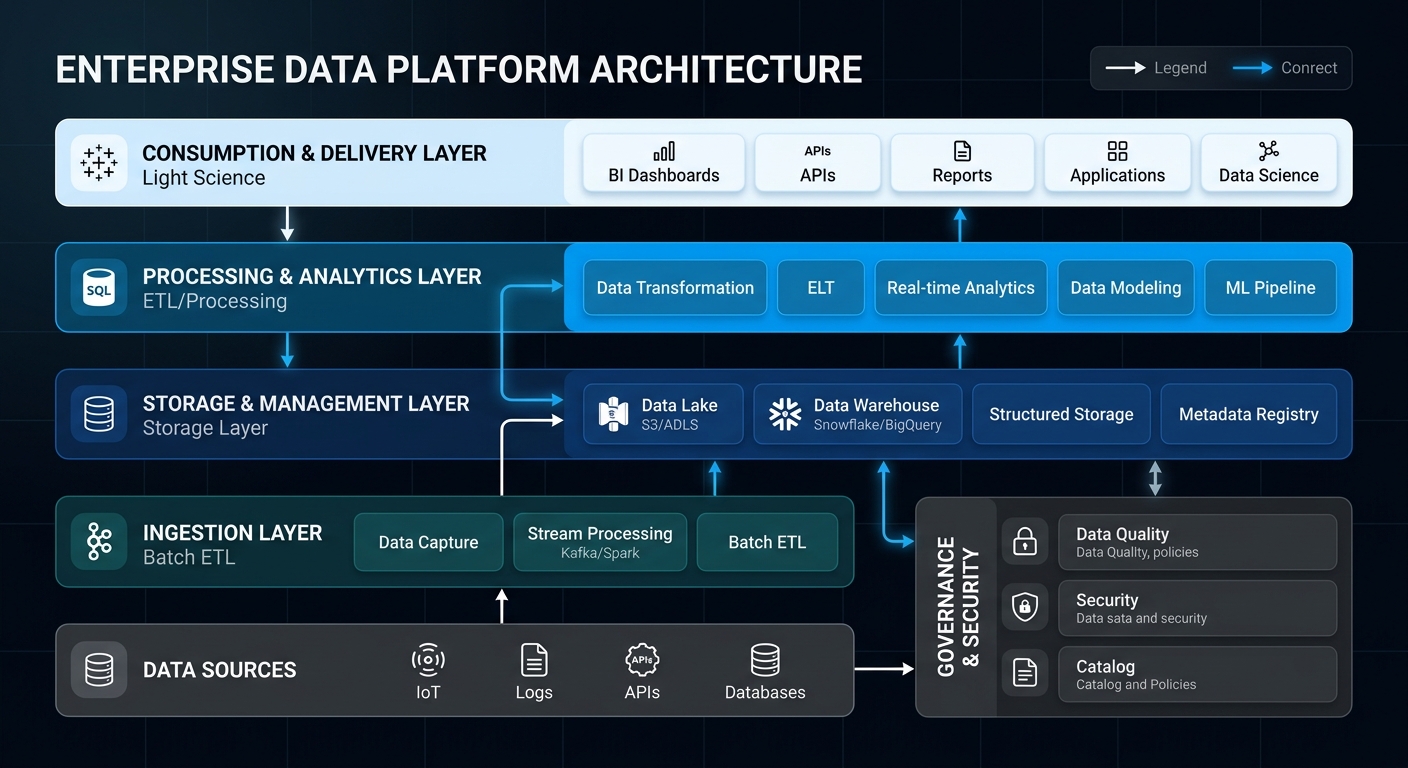Open the Data Quality governance item
This screenshot has height=768, width=1408.
pos(1197,542)
